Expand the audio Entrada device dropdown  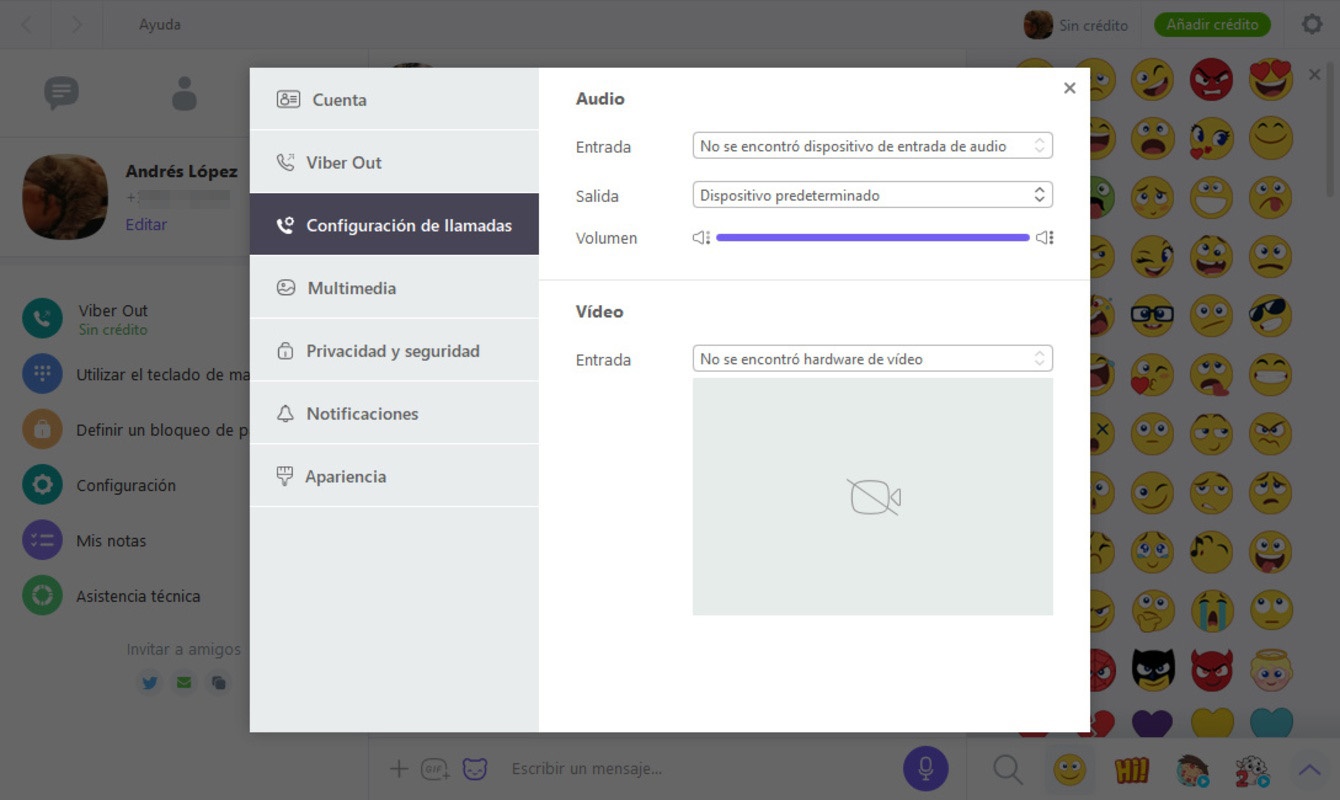[872, 146]
